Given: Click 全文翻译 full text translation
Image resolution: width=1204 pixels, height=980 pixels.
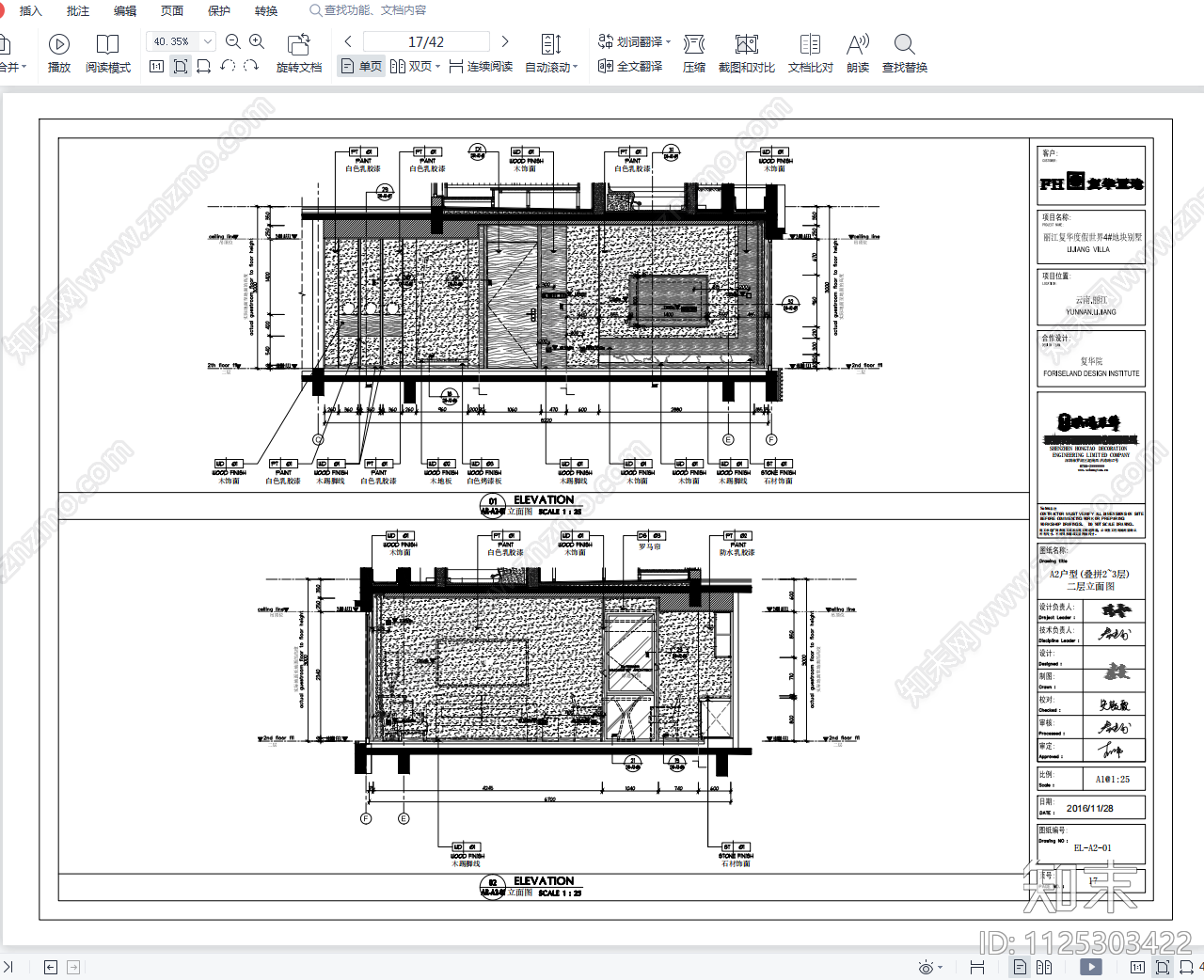Looking at the screenshot, I should coord(630,67).
